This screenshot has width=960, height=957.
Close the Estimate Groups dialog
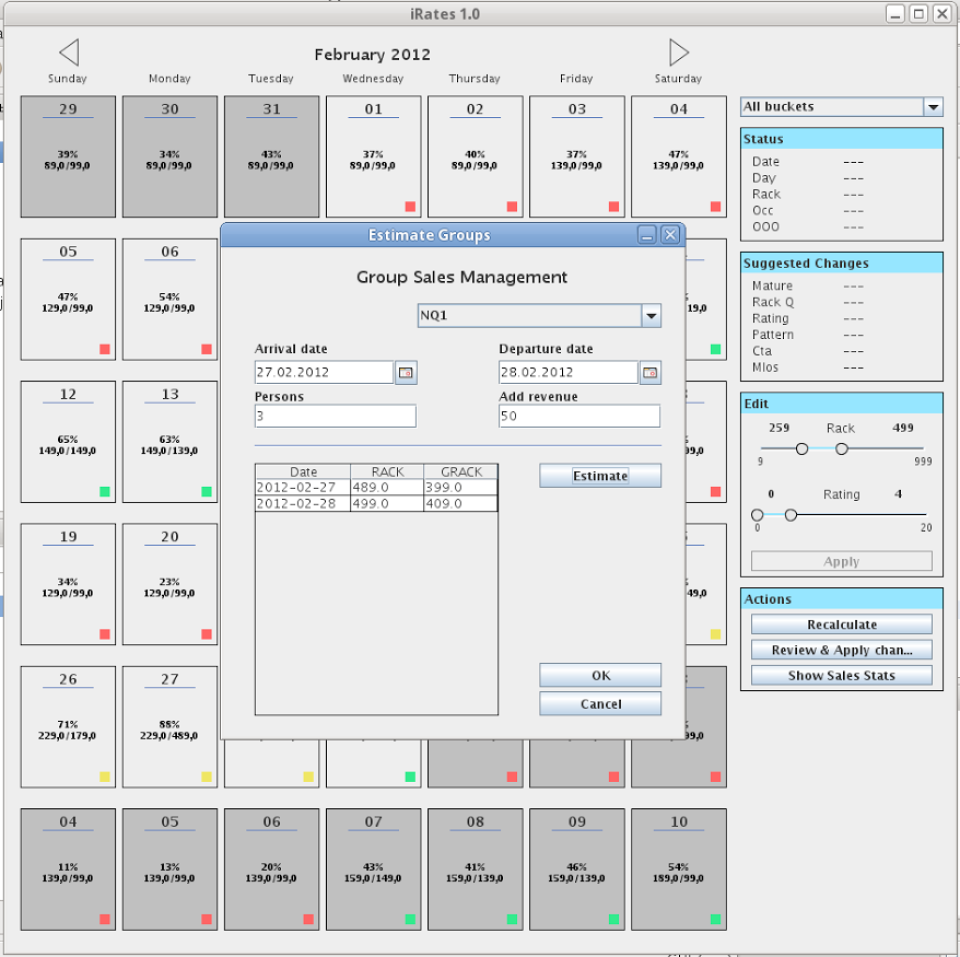670,235
